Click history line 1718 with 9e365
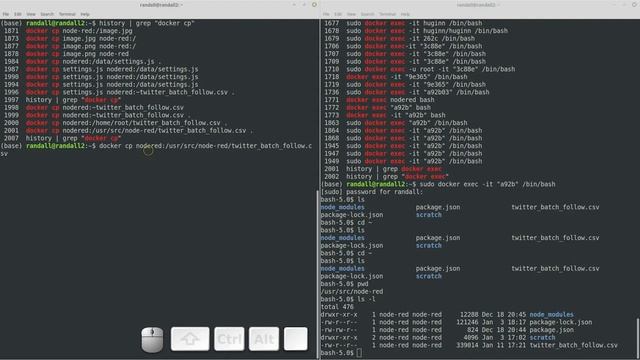 (396, 77)
